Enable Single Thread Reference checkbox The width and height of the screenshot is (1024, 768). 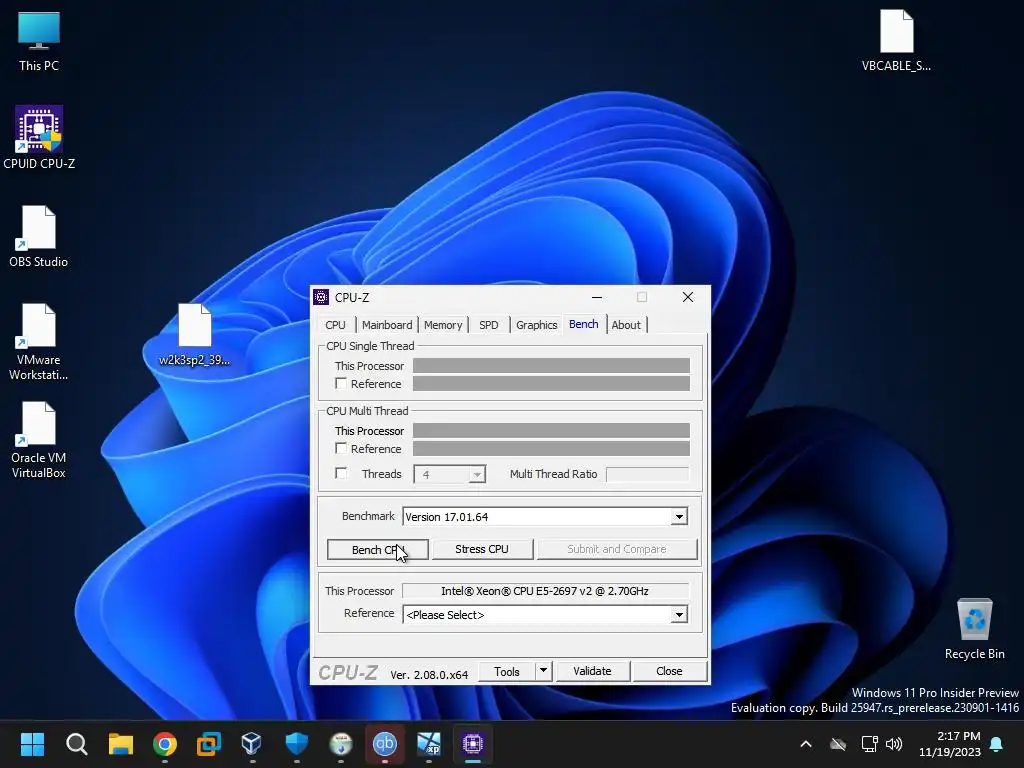(x=341, y=383)
